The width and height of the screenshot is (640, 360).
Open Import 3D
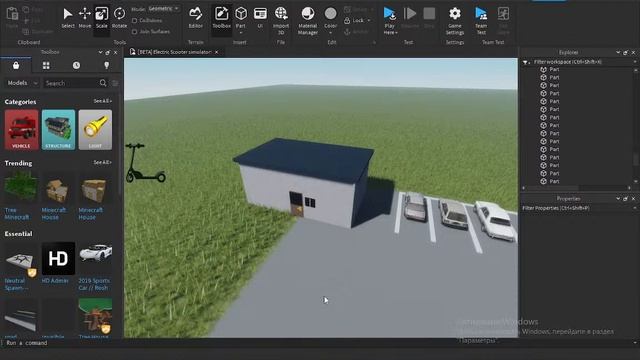click(x=281, y=20)
